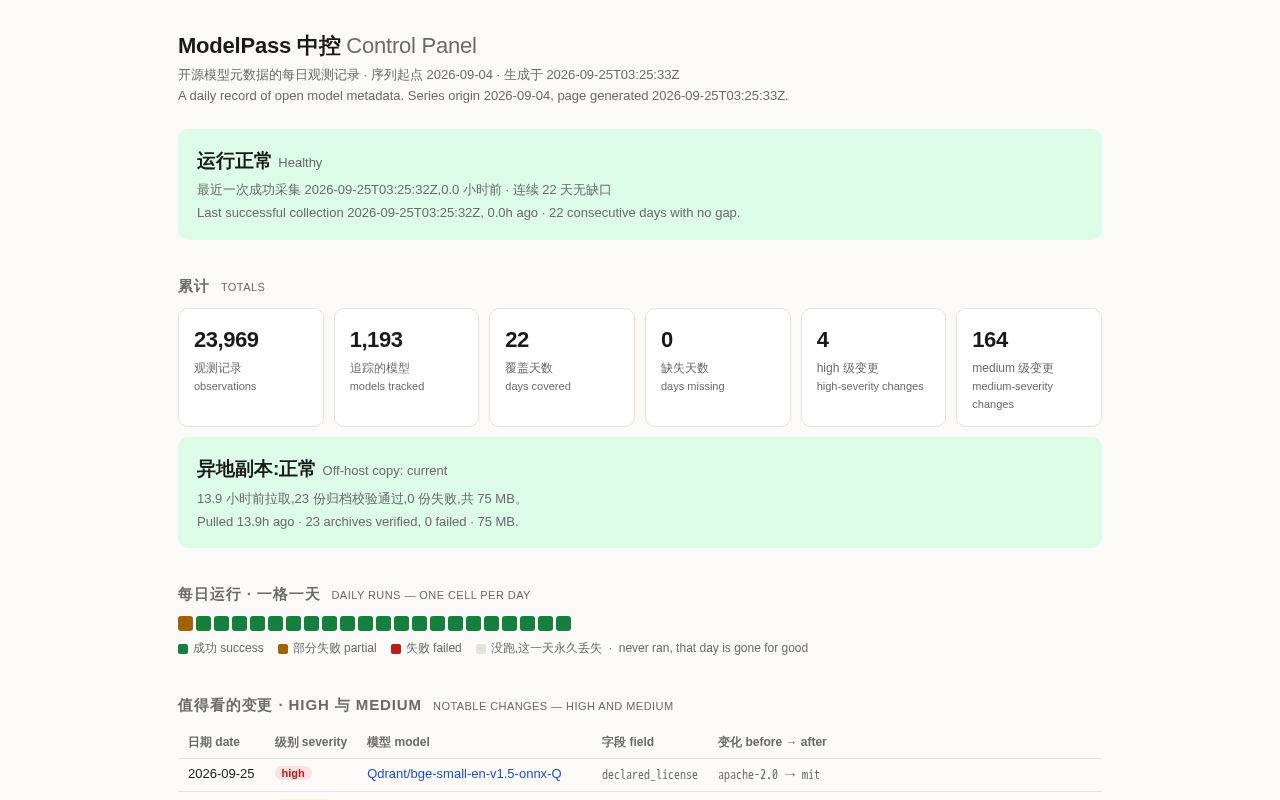Screen dimensions: 1280x800
Task: Click the 4 high-severity changes card
Action: (x=873, y=367)
